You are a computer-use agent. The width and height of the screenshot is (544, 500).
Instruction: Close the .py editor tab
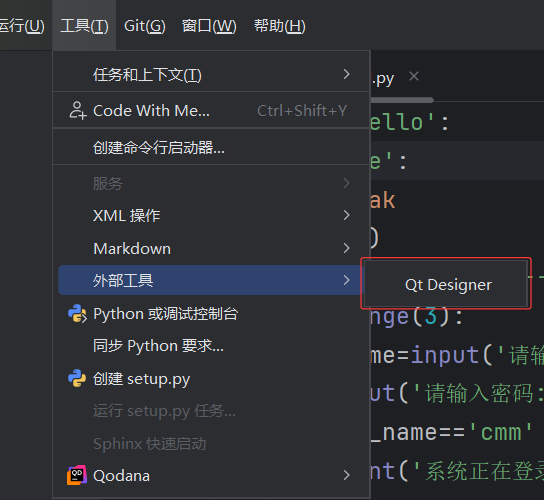pyautogui.click(x=414, y=76)
